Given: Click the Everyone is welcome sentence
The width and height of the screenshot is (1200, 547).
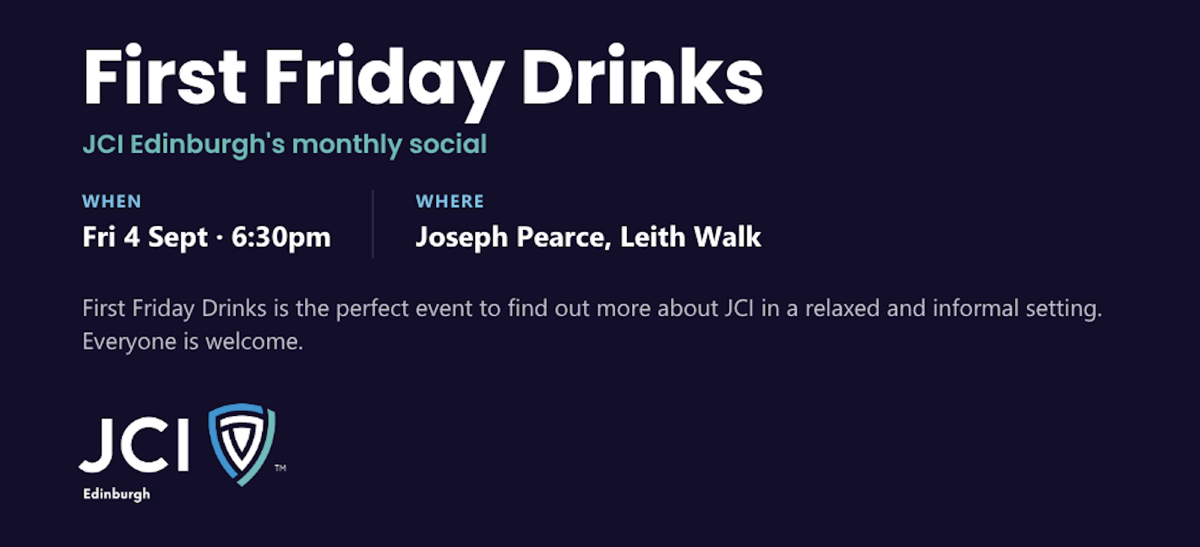Looking at the screenshot, I should click(x=193, y=341).
